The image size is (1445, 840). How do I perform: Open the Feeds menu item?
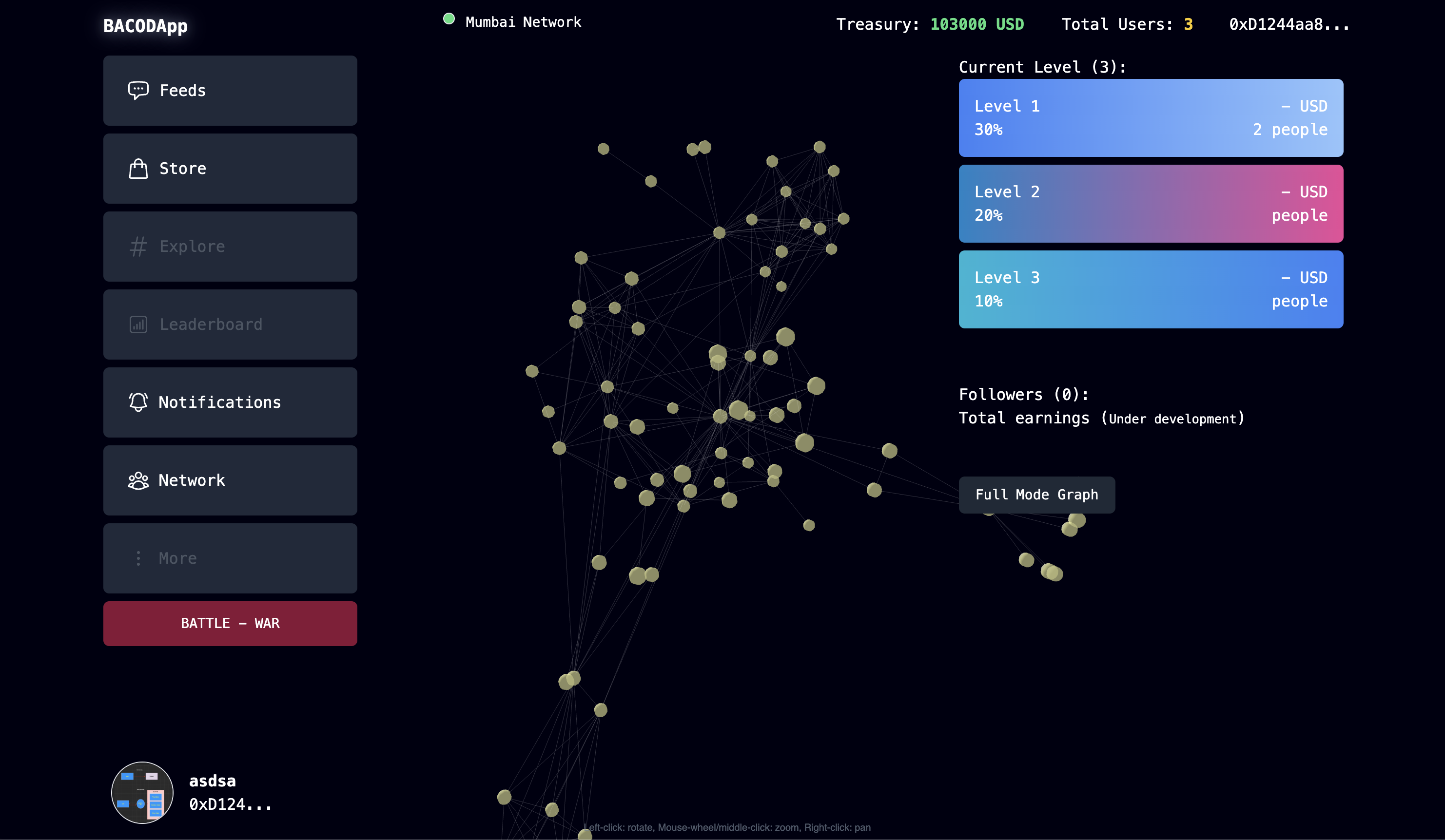point(230,91)
